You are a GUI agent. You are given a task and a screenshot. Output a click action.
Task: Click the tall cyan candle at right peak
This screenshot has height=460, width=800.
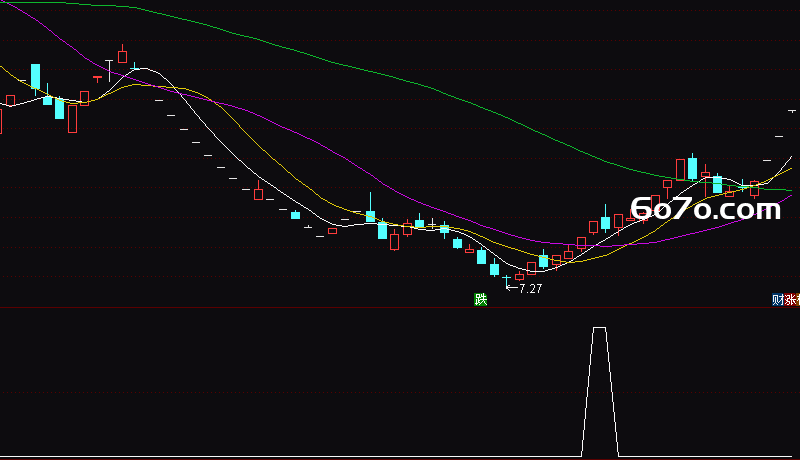click(x=692, y=167)
